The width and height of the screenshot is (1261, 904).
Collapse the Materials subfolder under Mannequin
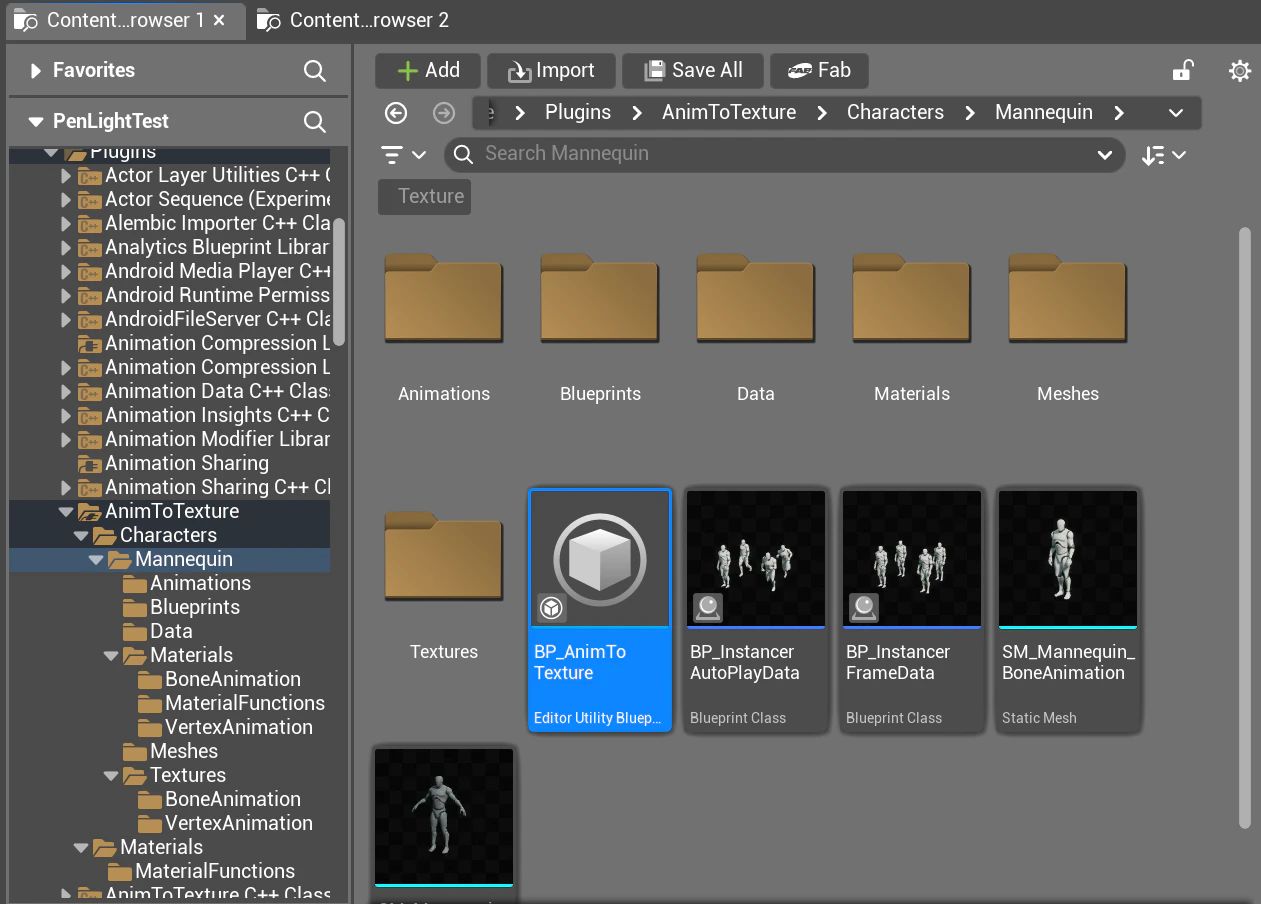(111, 655)
